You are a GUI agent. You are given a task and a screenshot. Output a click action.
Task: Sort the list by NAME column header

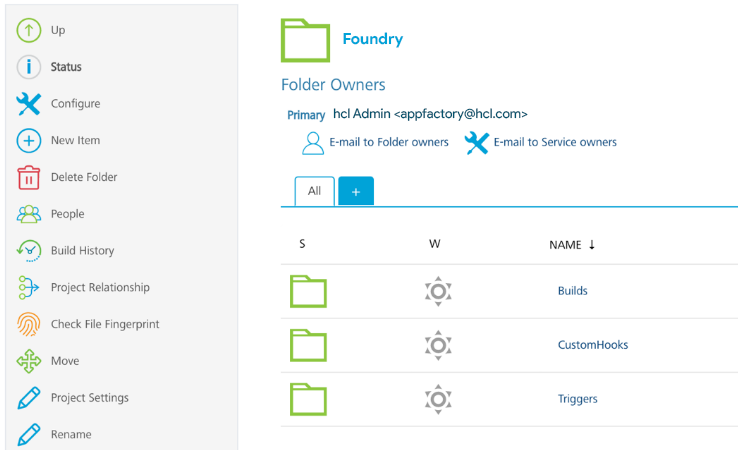(566, 245)
